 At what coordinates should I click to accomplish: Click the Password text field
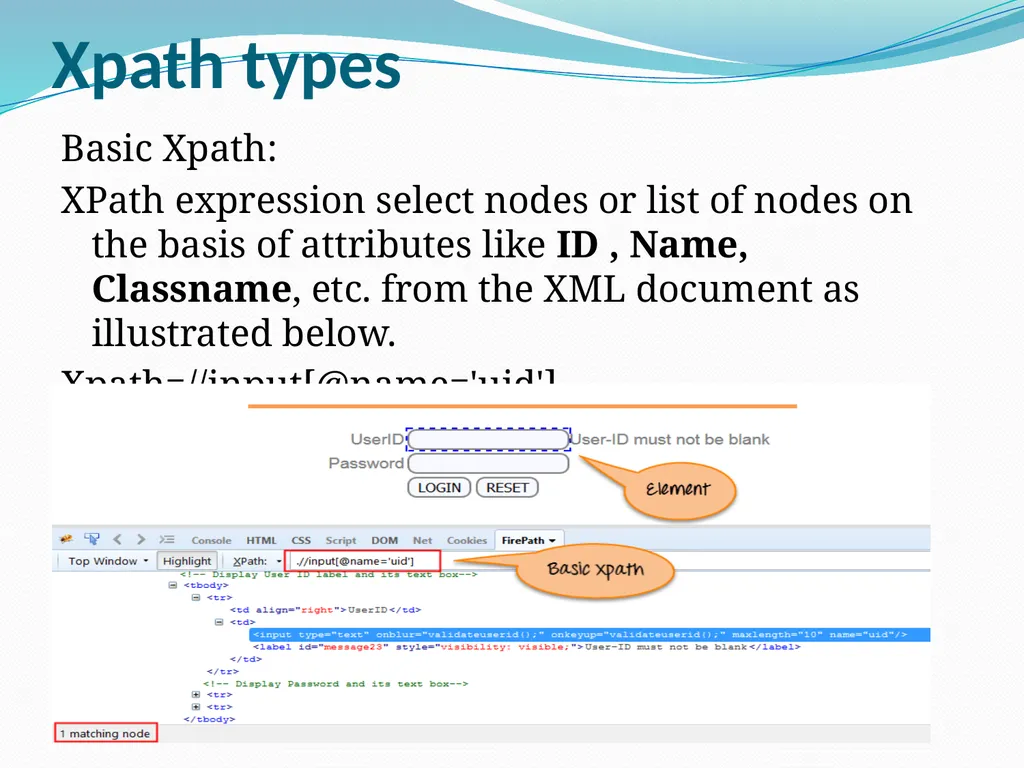click(x=488, y=464)
